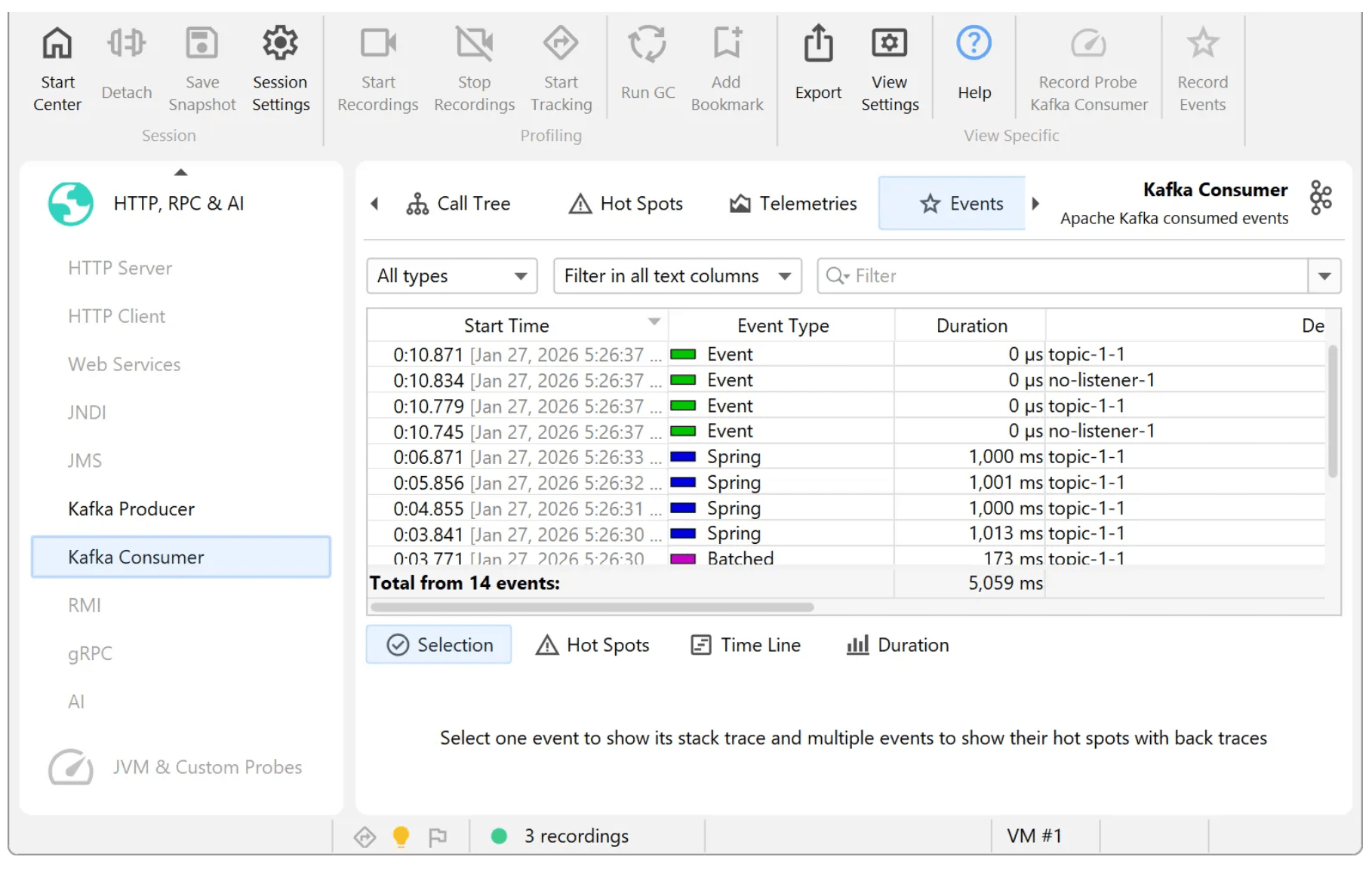Select JNDI in sidebar
Image resolution: width=1372 pixels, height=869 pixels.
(87, 413)
